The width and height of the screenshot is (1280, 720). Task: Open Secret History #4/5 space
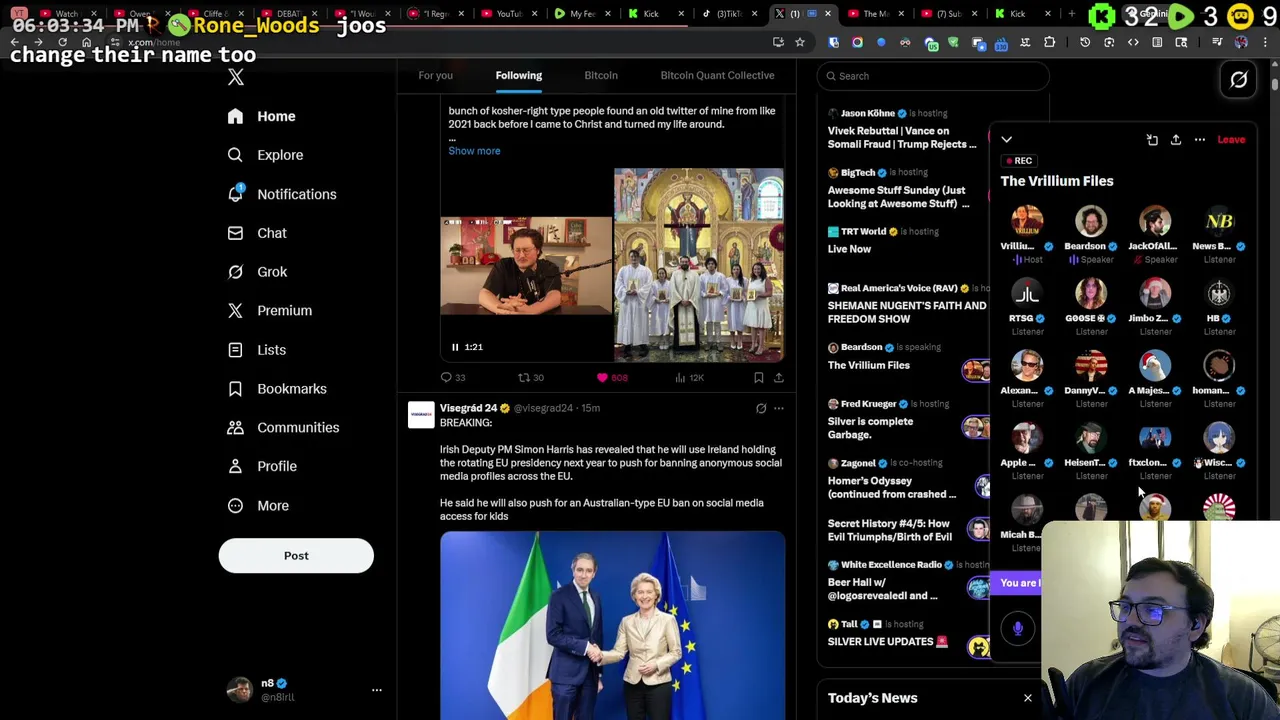pos(889,530)
